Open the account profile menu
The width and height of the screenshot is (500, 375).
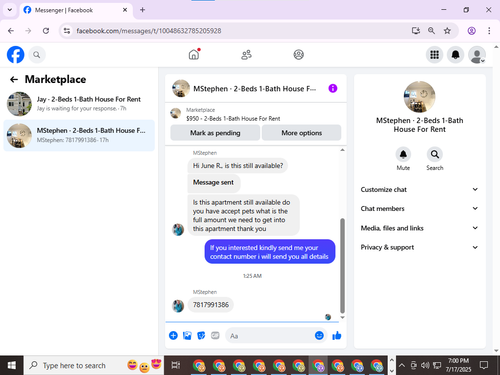pyautogui.click(x=477, y=55)
